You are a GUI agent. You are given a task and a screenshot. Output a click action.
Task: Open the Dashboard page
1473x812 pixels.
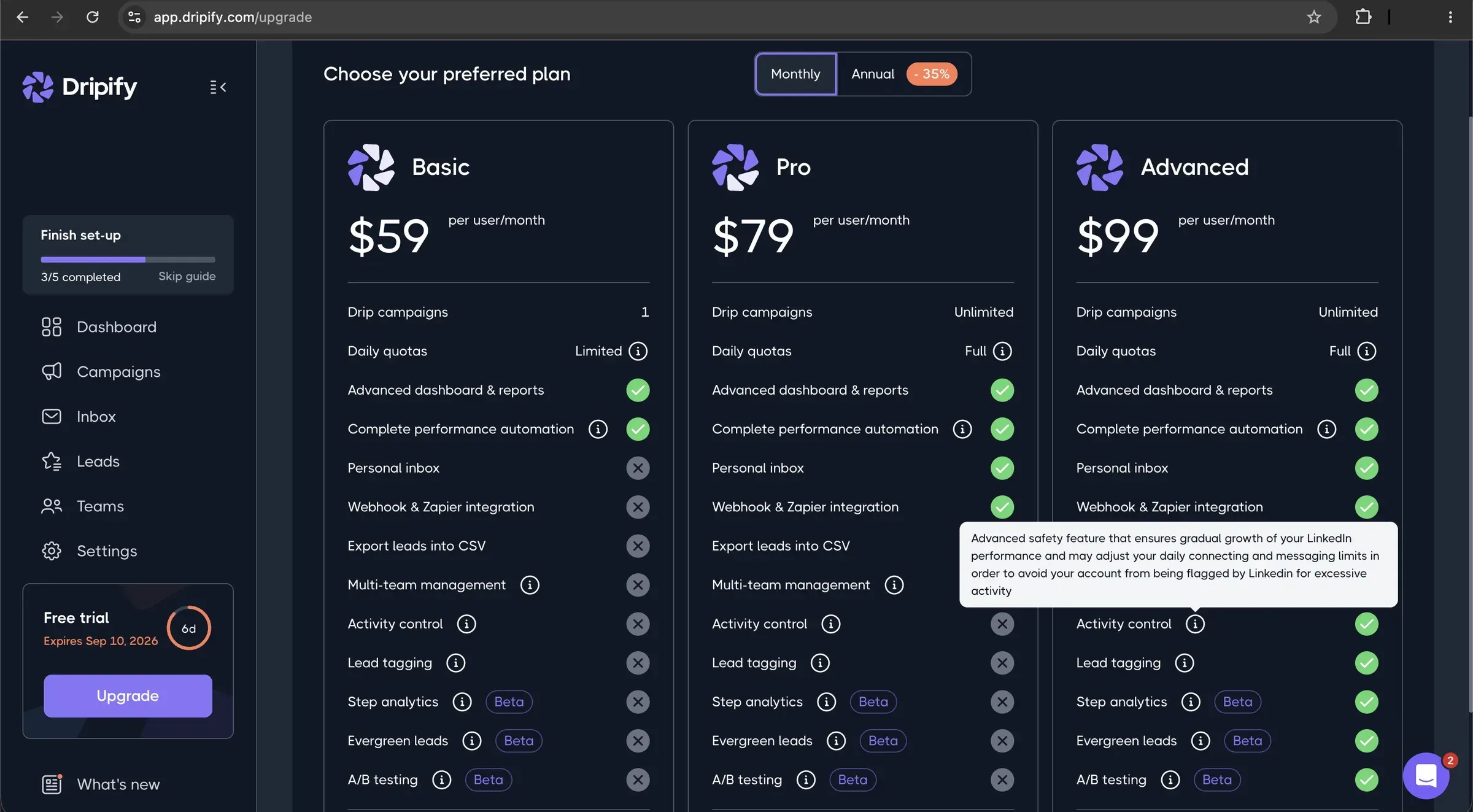click(99, 327)
